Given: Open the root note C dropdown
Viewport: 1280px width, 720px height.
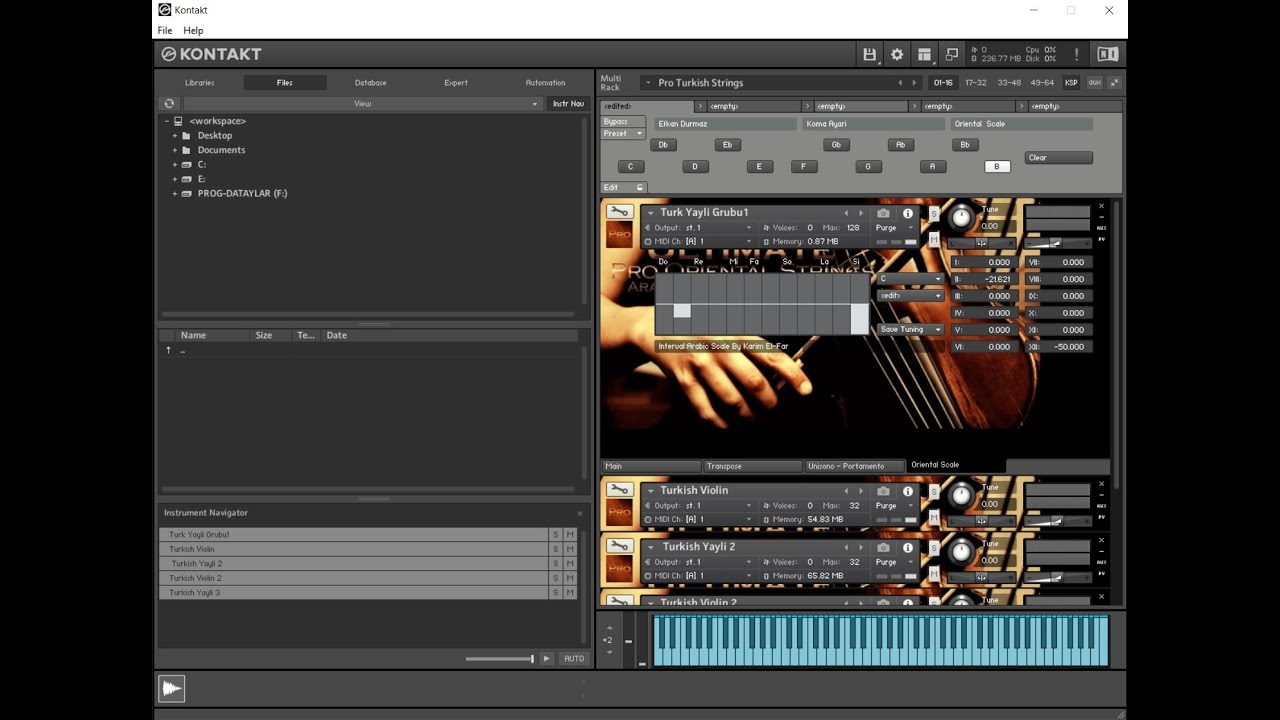Looking at the screenshot, I should 910,279.
